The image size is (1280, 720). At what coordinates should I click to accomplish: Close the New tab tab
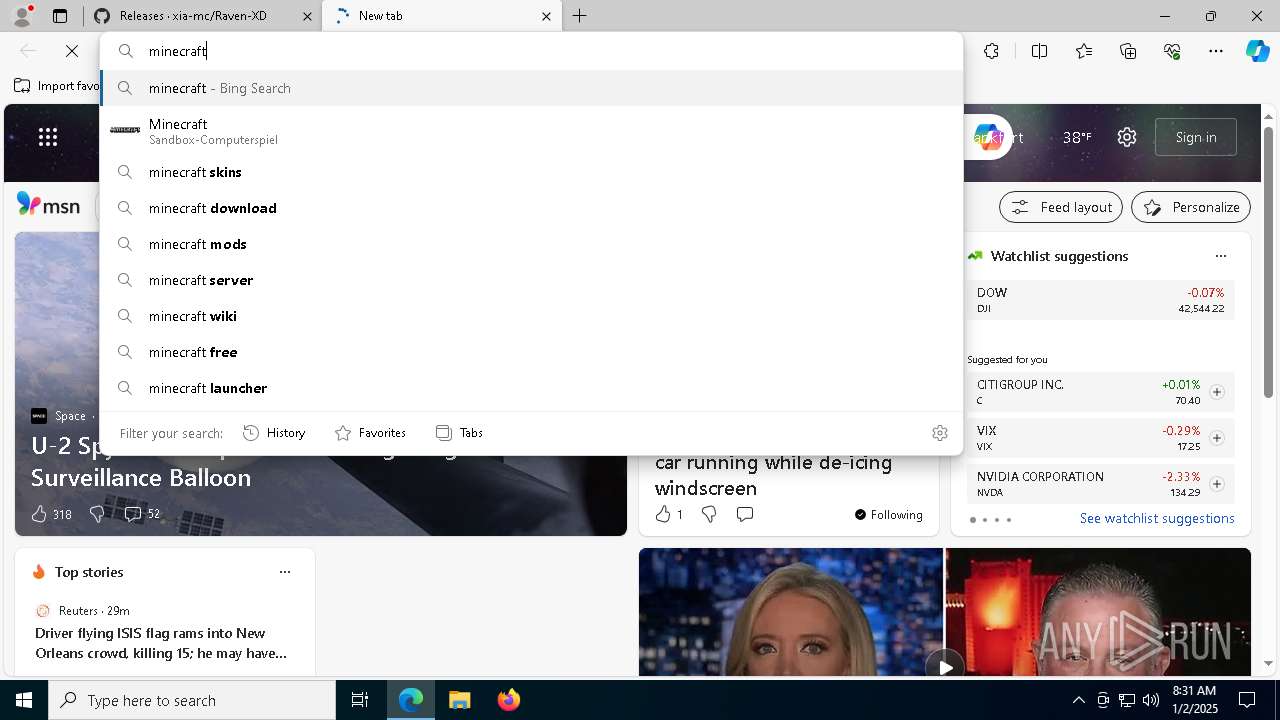tap(547, 16)
